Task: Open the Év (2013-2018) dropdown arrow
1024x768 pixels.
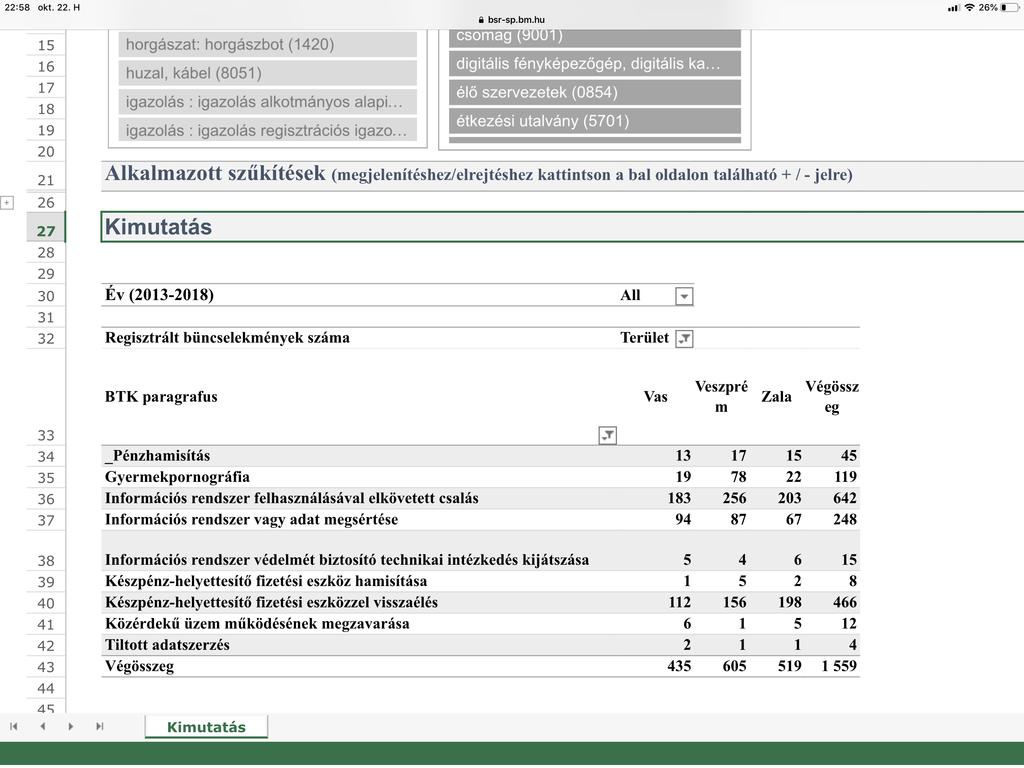Action: (x=684, y=296)
